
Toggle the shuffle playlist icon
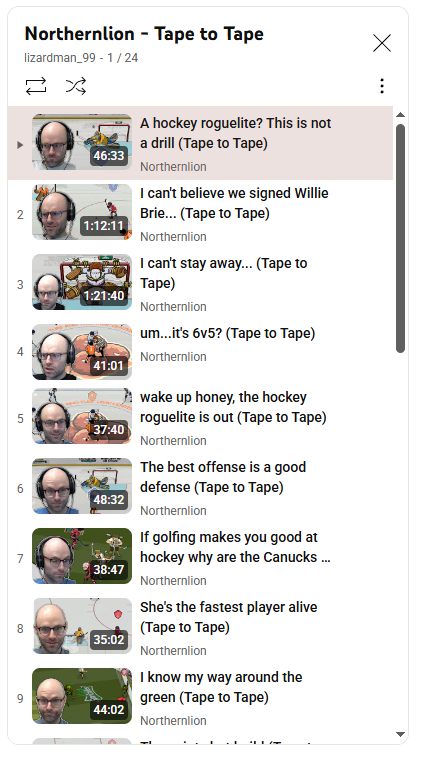pyautogui.click(x=76, y=86)
